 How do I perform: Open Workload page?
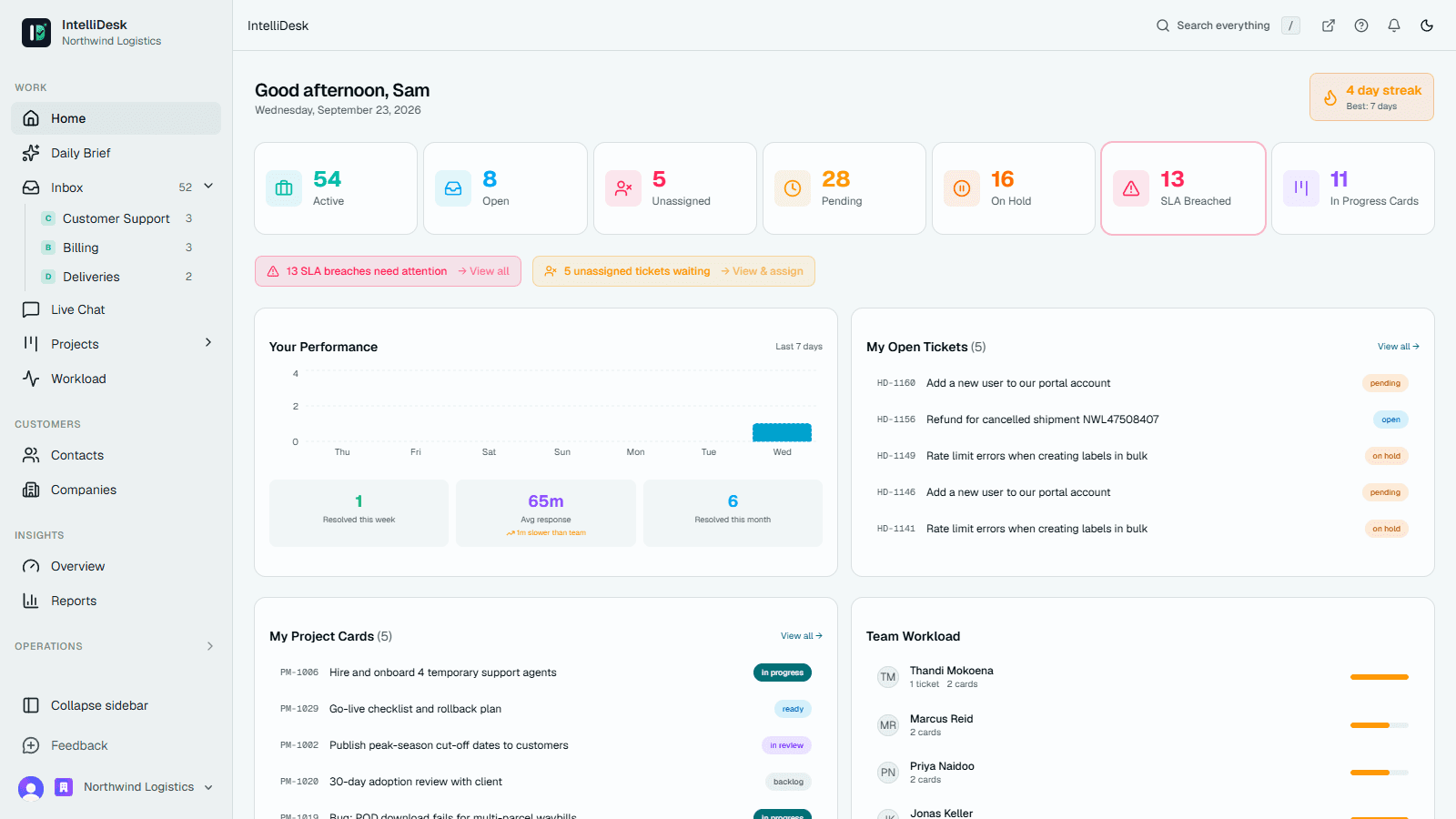[116, 379]
